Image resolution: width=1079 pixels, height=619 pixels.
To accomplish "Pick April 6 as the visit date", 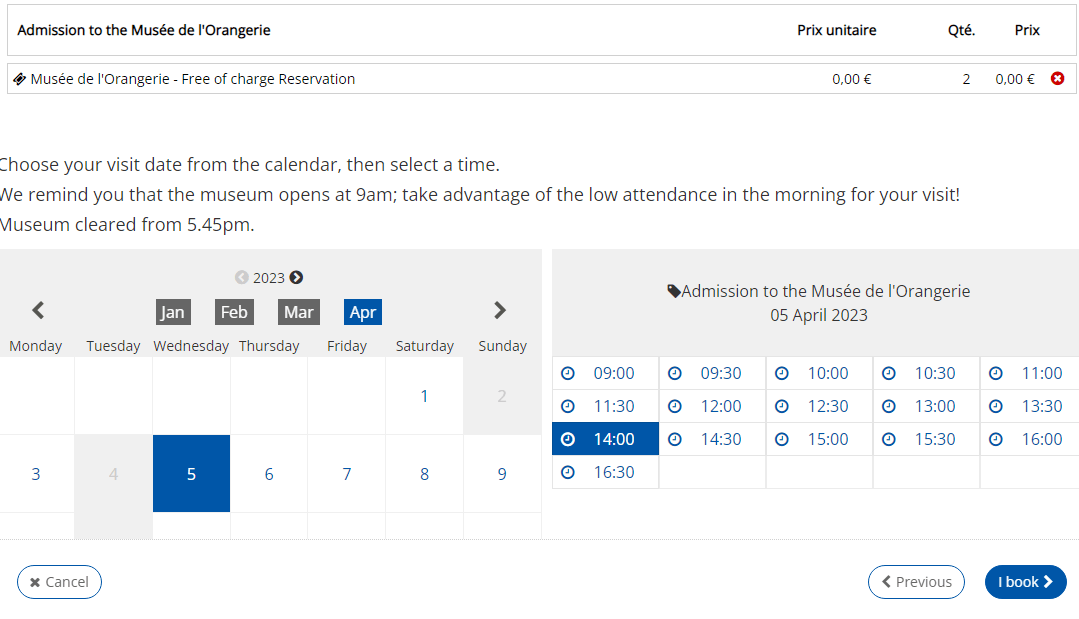I will (x=269, y=474).
